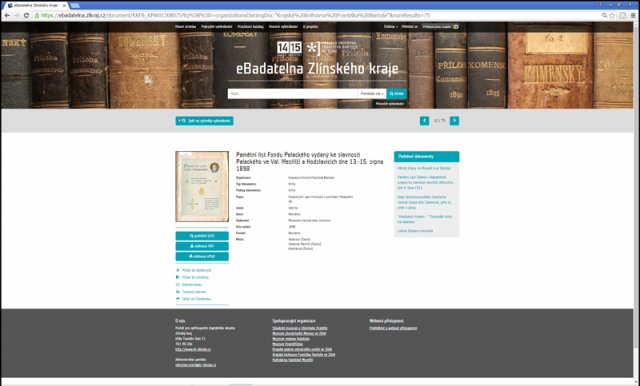Bookmark this page with the star icon

coord(612,16)
